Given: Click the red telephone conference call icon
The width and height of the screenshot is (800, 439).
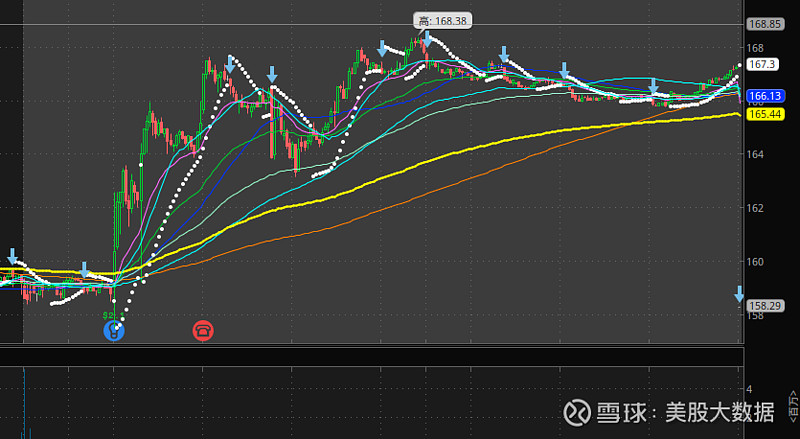Looking at the screenshot, I should [x=203, y=330].
